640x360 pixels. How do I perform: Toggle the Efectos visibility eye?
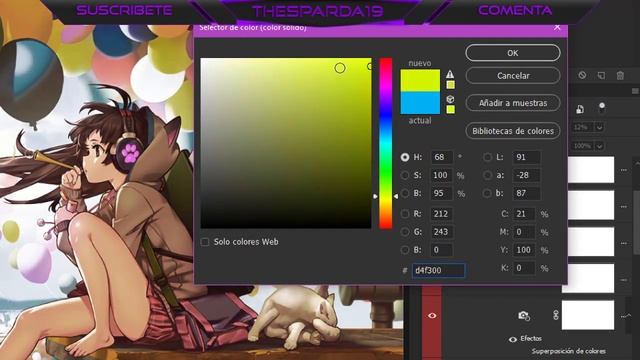pos(513,339)
